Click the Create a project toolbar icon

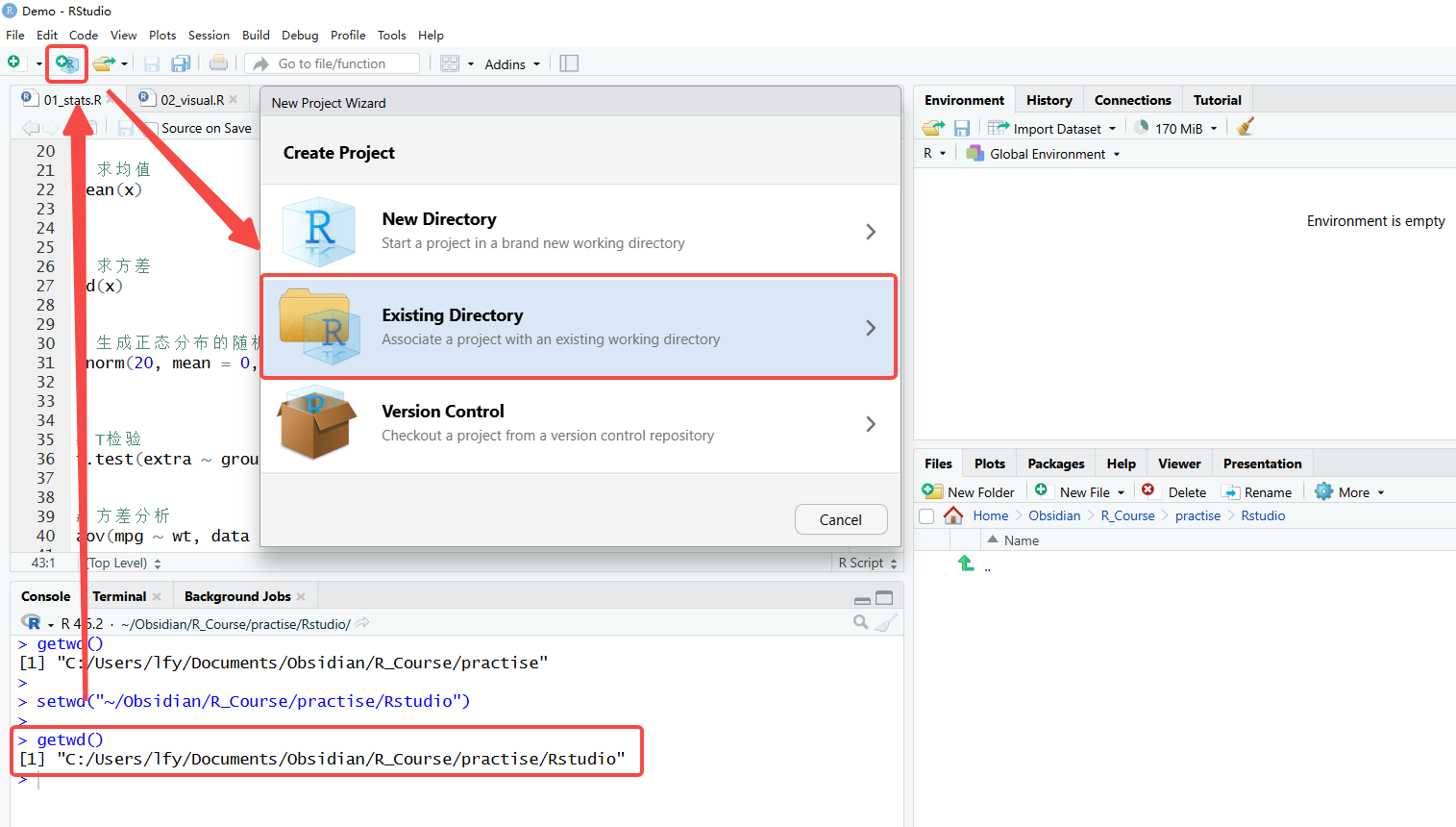(x=66, y=63)
